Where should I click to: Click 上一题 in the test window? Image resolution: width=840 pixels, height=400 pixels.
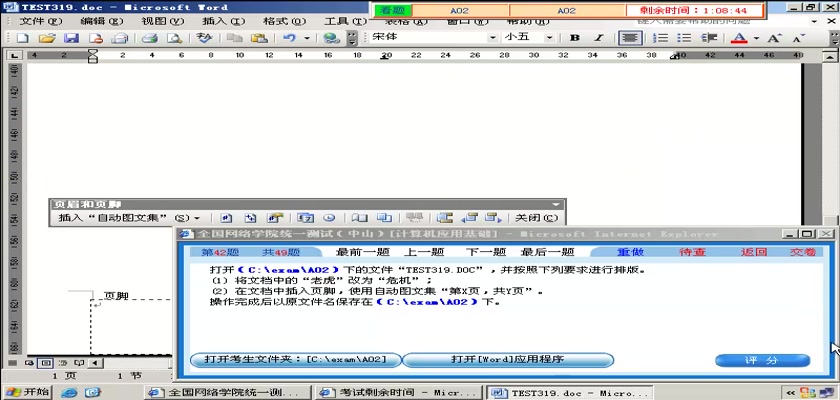[x=423, y=252]
